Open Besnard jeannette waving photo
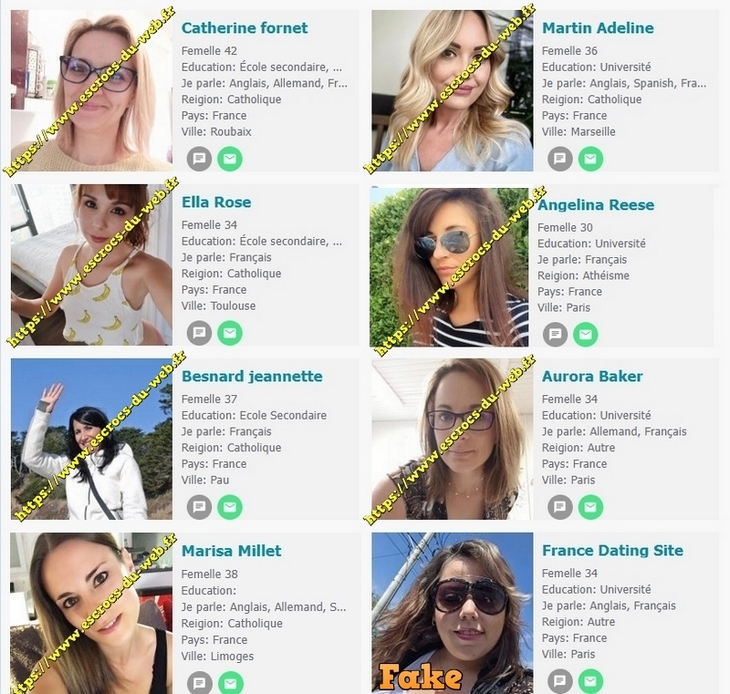 click(x=91, y=439)
